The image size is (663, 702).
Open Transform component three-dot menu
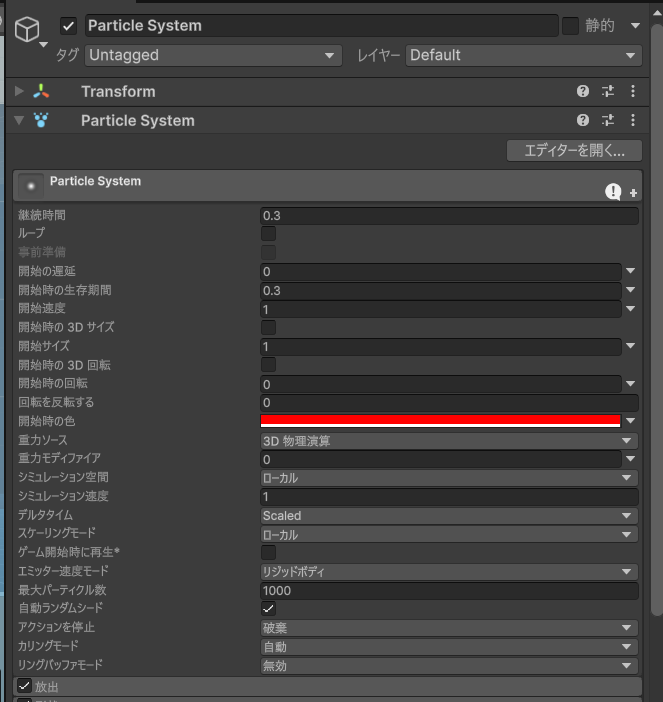[x=633, y=91]
